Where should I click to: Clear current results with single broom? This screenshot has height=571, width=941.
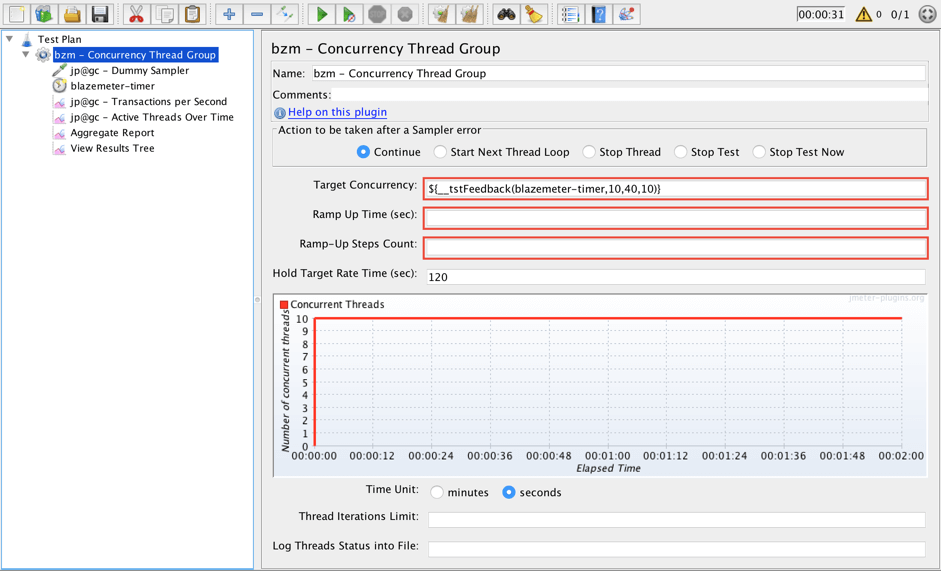[442, 14]
